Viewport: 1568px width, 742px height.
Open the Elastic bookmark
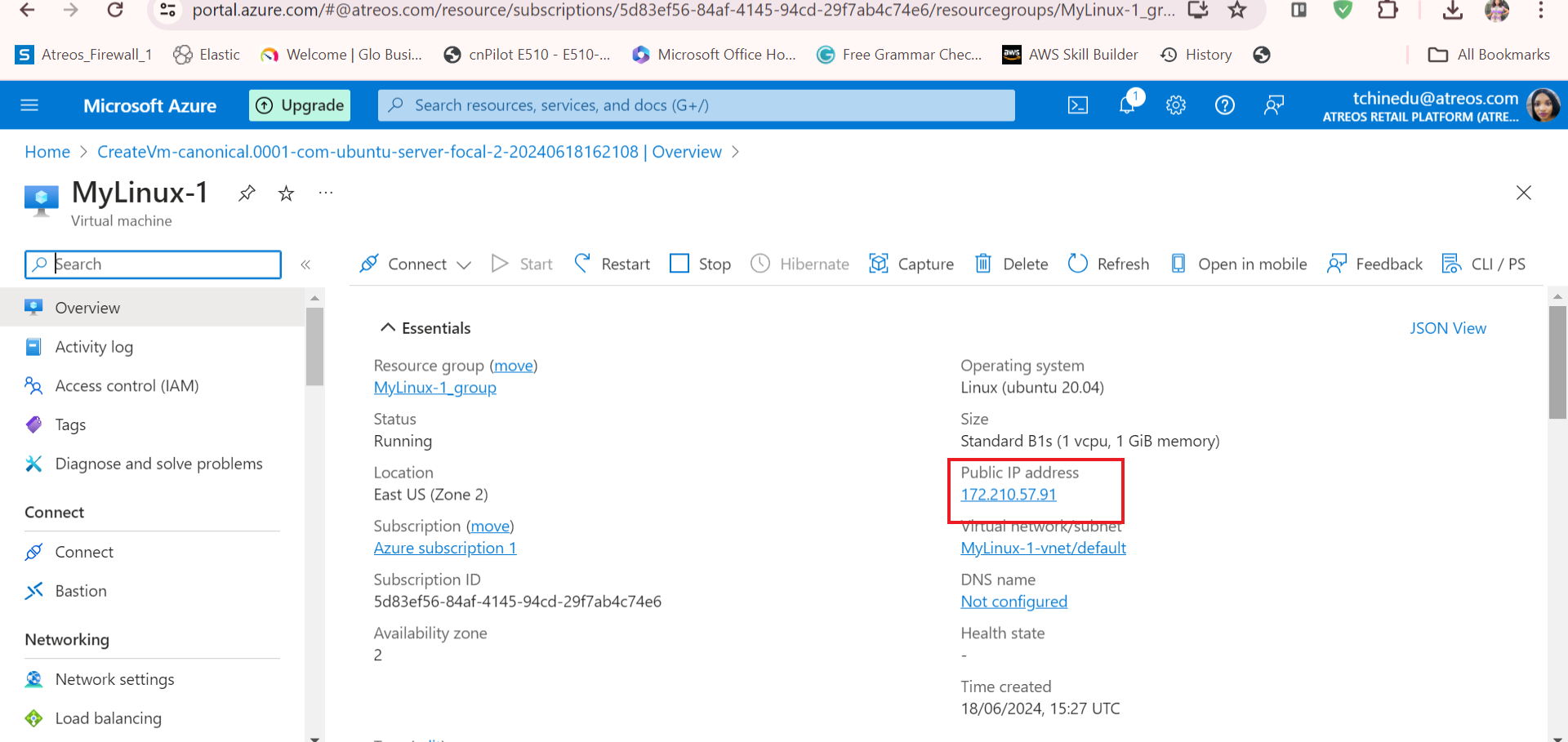pos(207,55)
